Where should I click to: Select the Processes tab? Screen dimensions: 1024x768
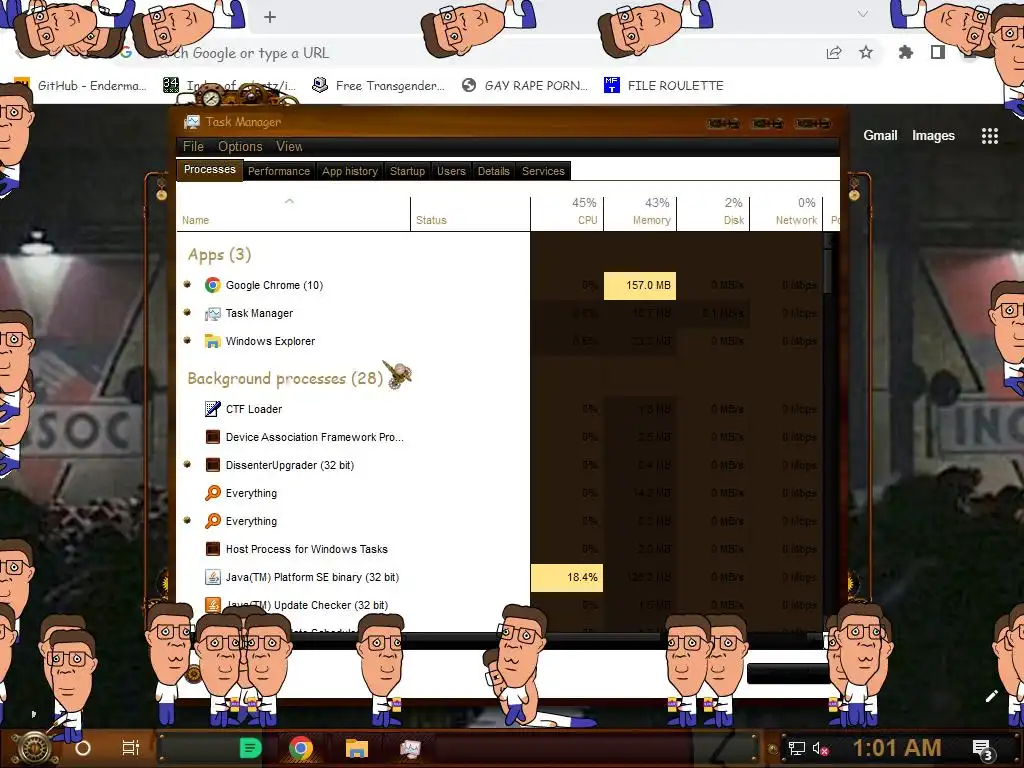tap(210, 169)
